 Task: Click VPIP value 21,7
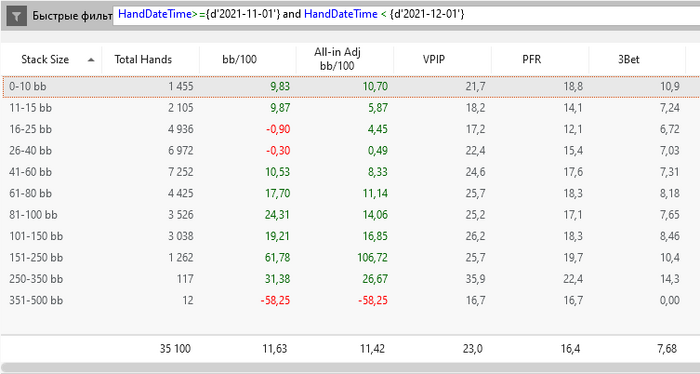[475, 87]
